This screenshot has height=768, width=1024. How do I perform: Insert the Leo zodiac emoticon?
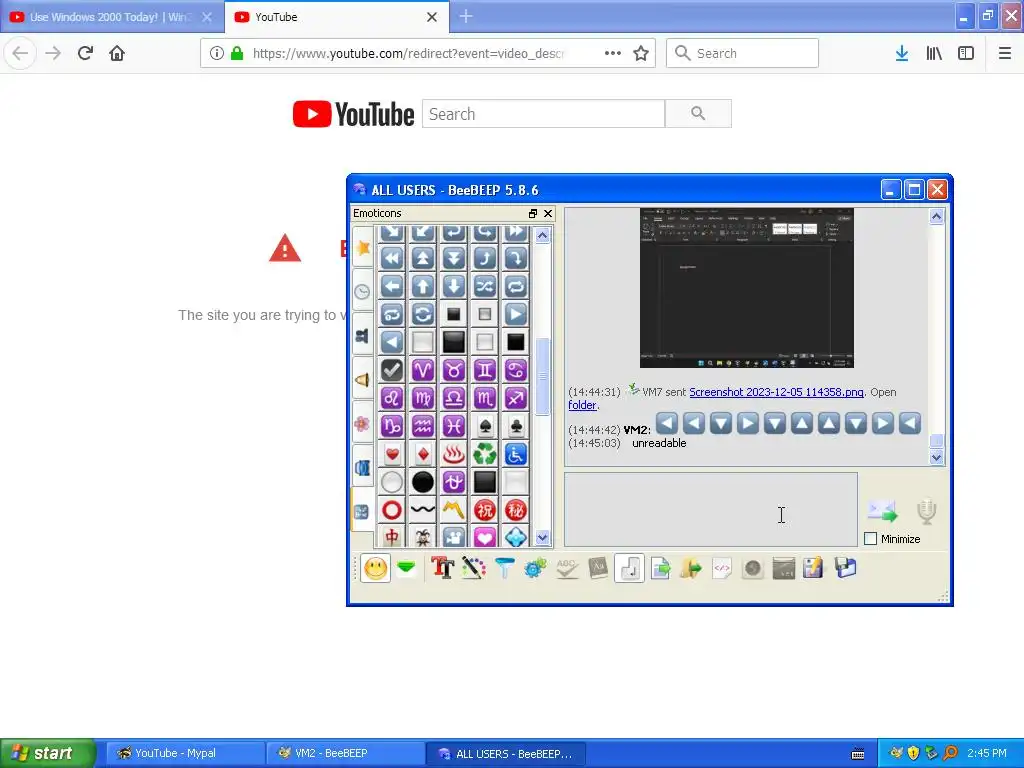(392, 398)
